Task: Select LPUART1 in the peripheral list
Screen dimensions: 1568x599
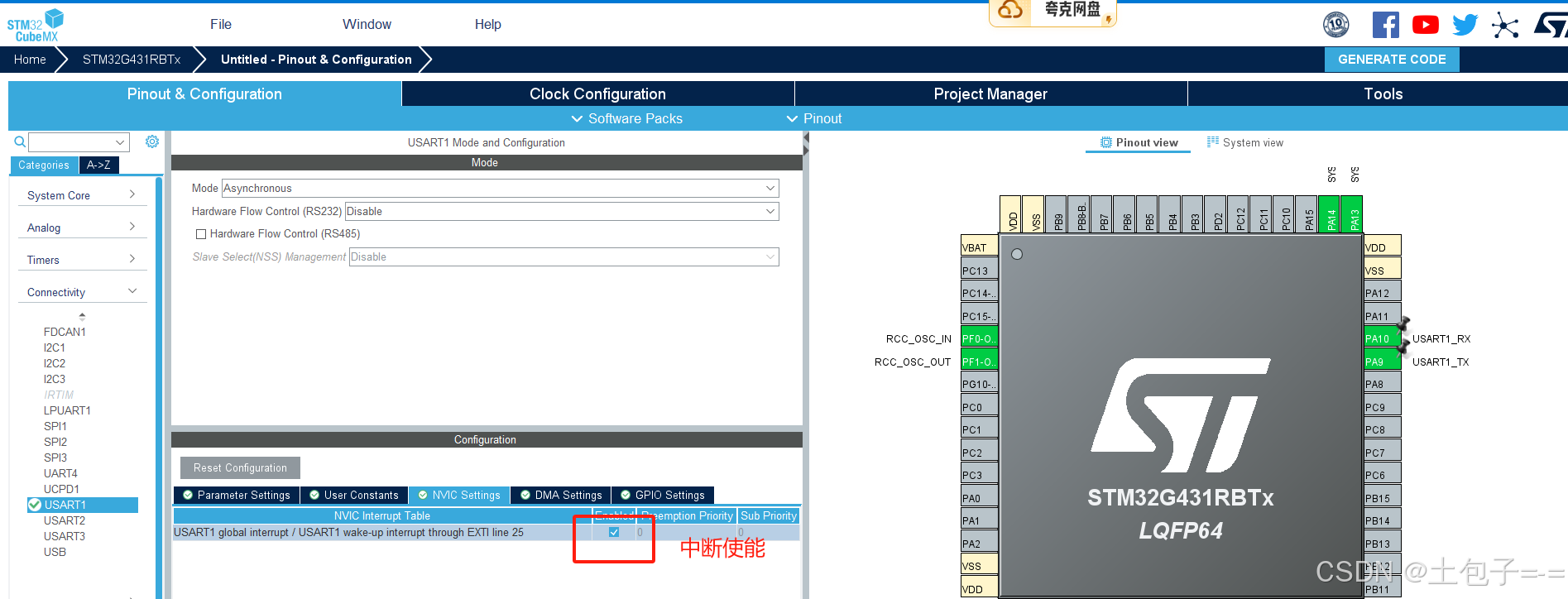Action: pos(67,410)
